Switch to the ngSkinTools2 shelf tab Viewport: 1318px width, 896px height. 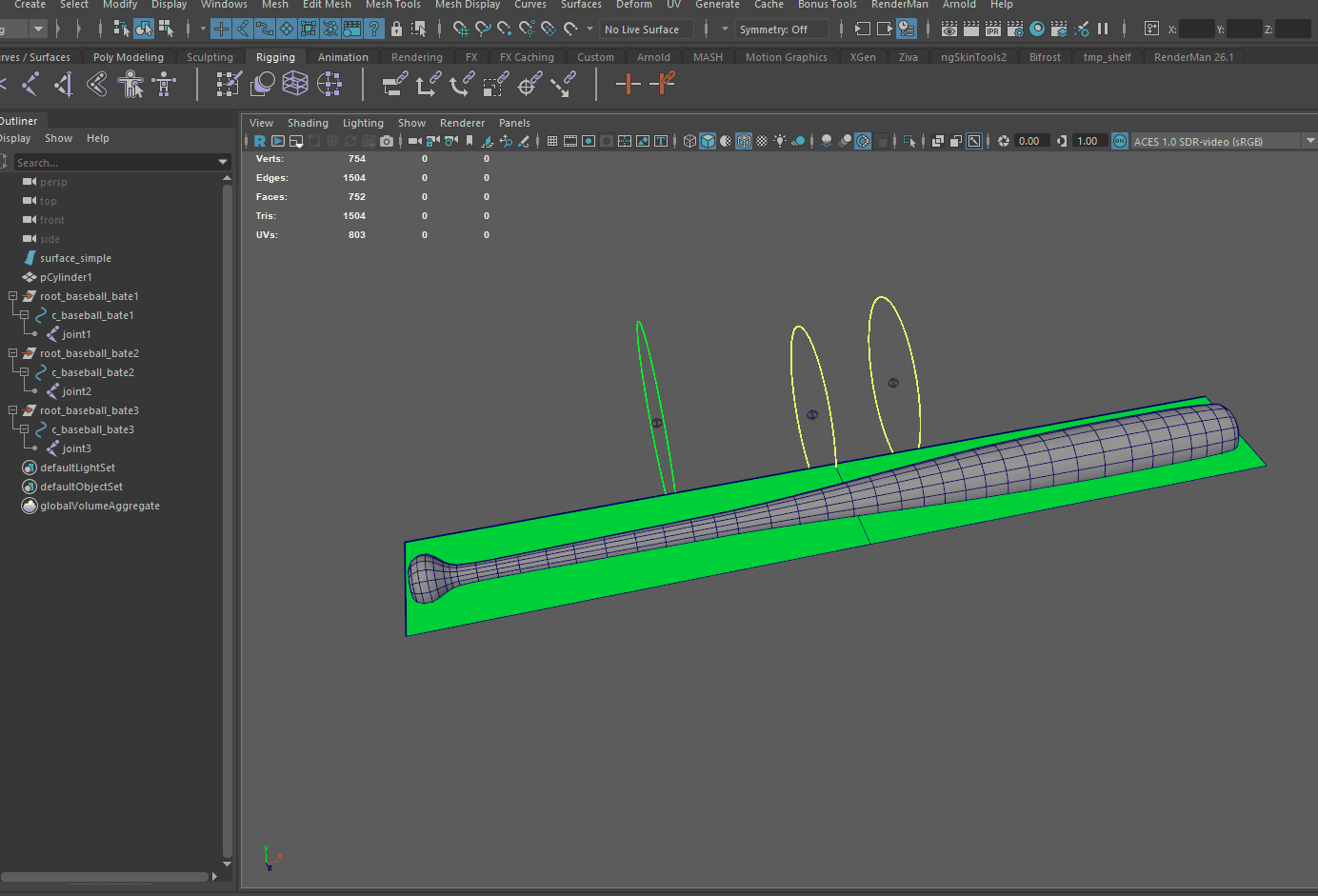(973, 57)
